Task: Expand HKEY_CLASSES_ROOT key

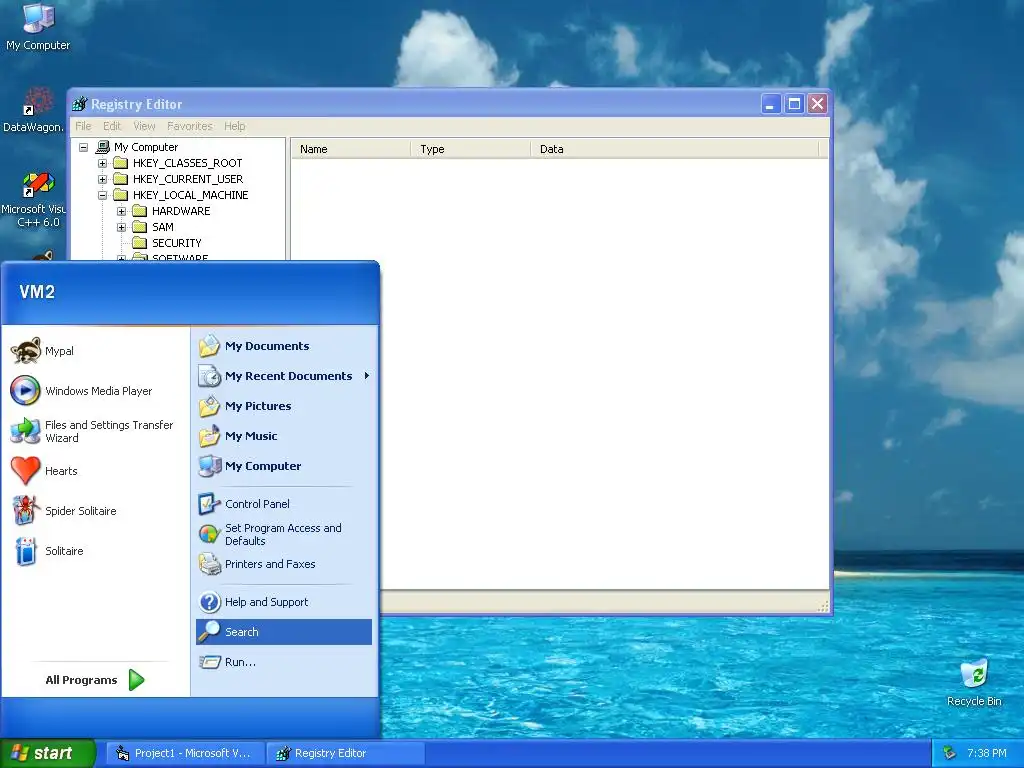Action: (103, 163)
